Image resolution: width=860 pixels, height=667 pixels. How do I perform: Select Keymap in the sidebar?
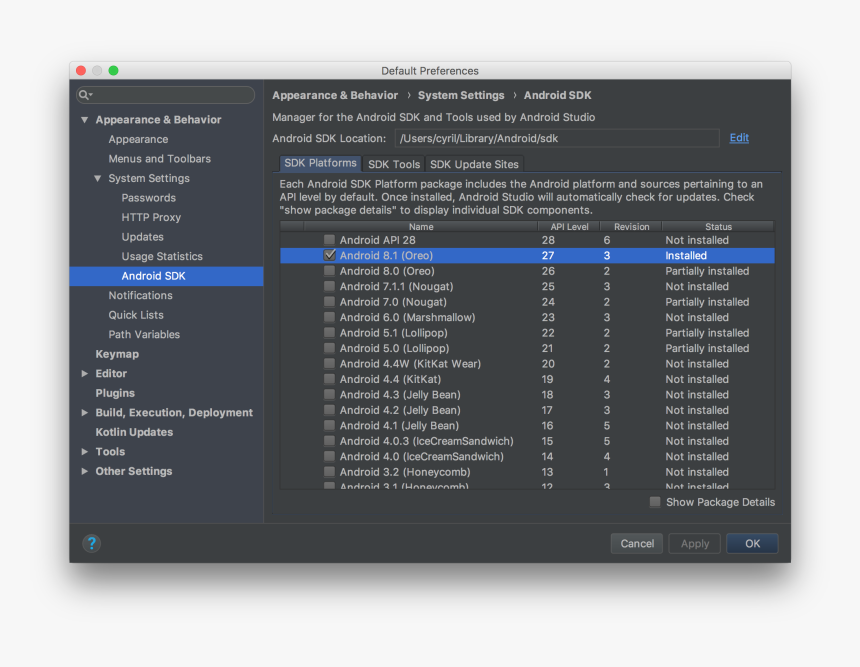(117, 354)
